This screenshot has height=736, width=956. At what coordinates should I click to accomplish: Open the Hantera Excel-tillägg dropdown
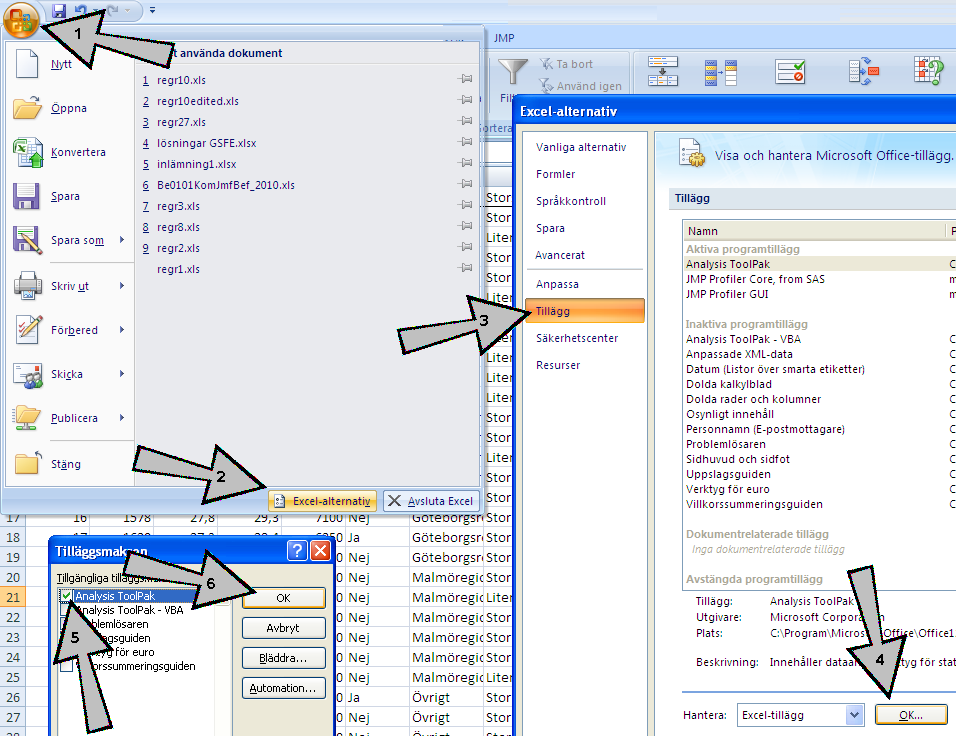tap(854, 715)
